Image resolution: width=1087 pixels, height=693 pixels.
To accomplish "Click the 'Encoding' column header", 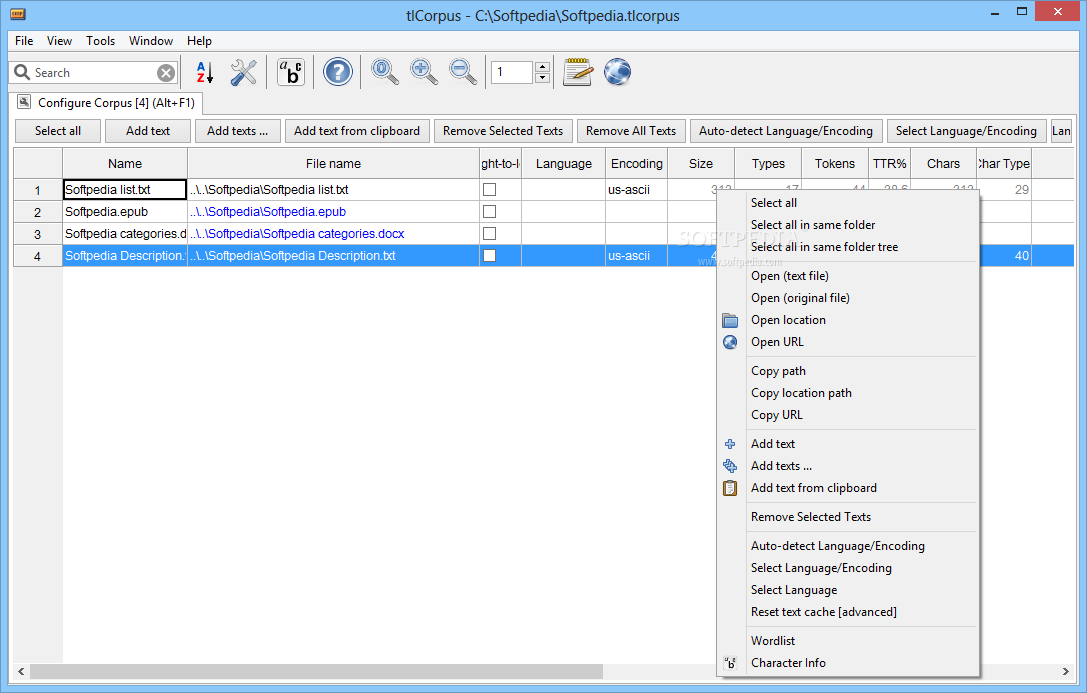I will 636,164.
